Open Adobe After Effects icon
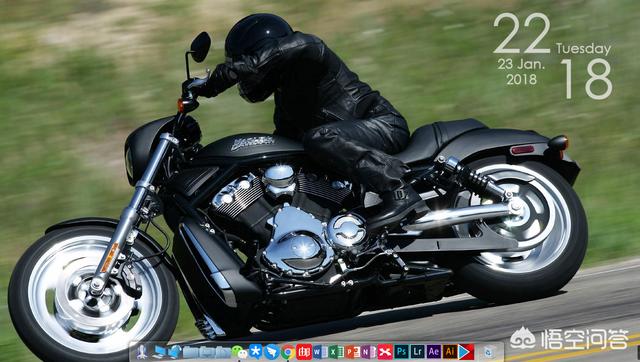The width and height of the screenshot is (640, 362). point(433,351)
